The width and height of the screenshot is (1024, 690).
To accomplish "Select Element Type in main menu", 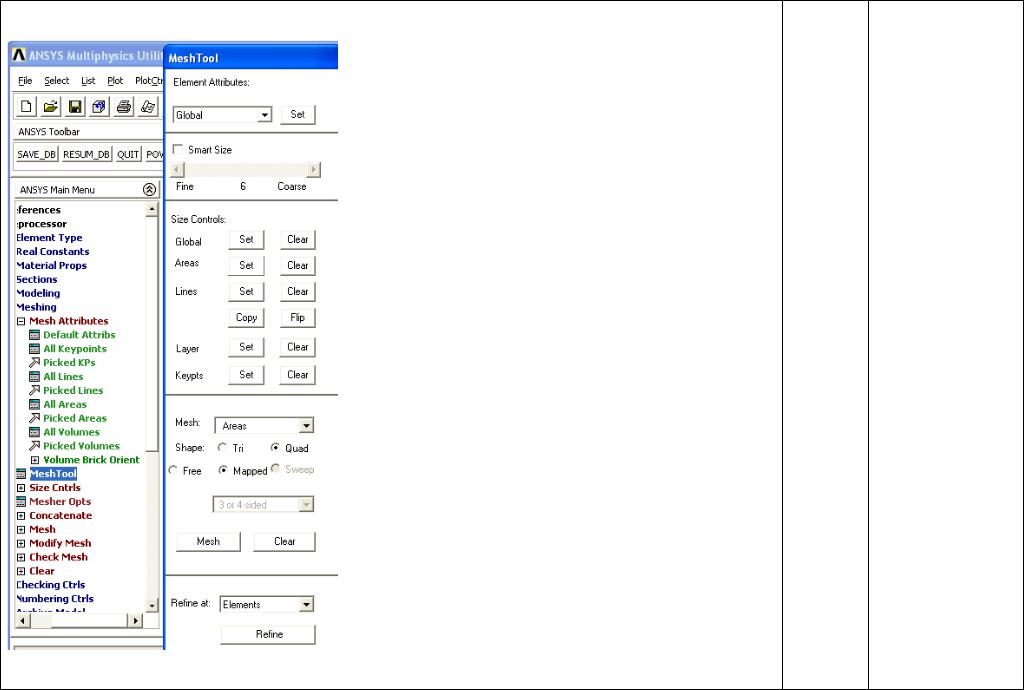I will click(x=49, y=238).
